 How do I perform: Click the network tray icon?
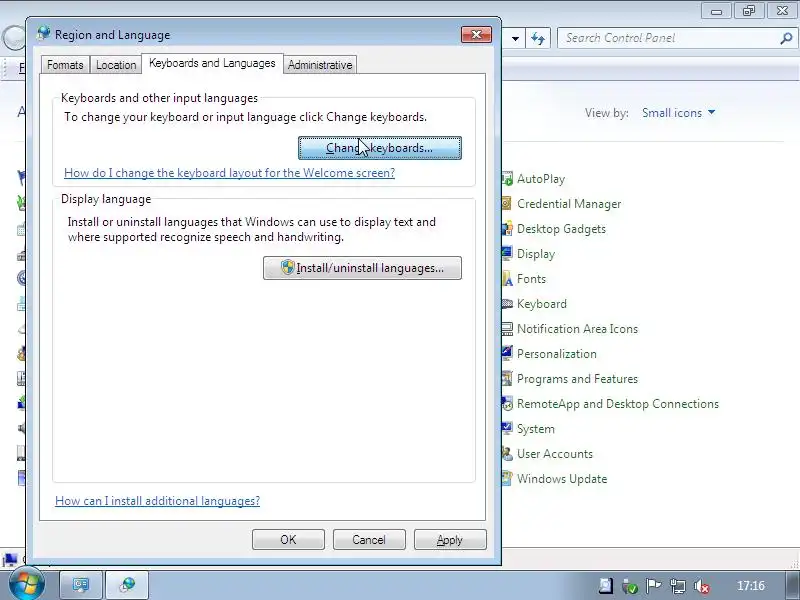[x=678, y=586]
